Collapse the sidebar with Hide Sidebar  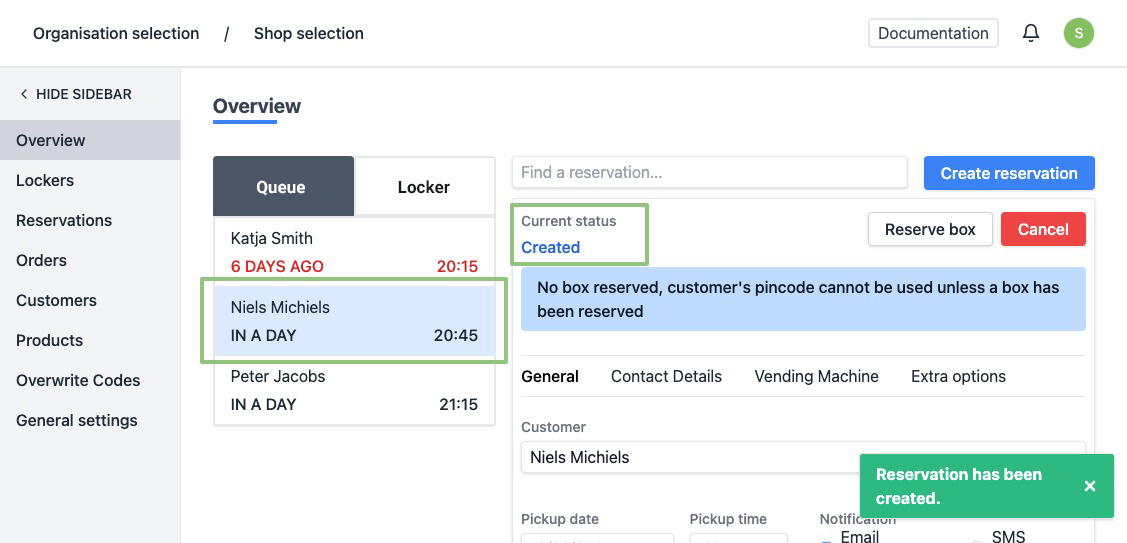tap(76, 94)
